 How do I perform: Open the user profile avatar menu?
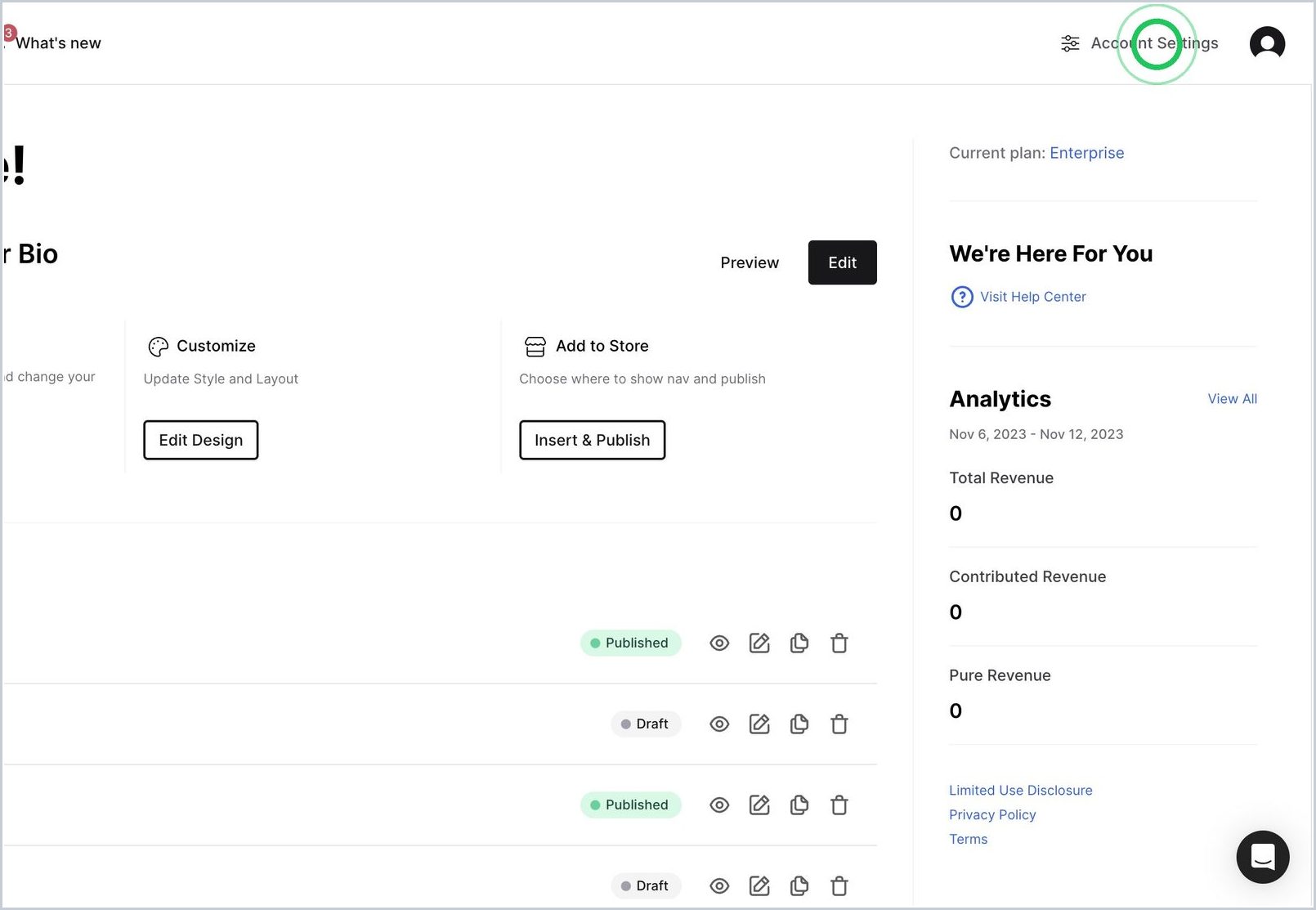(x=1267, y=43)
